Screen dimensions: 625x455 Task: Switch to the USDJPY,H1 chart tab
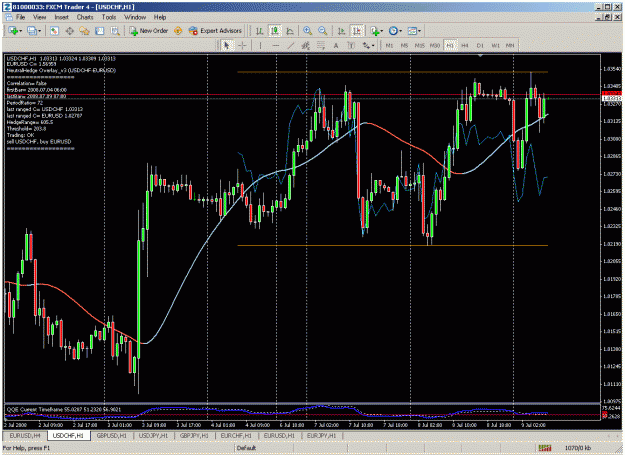click(x=153, y=436)
